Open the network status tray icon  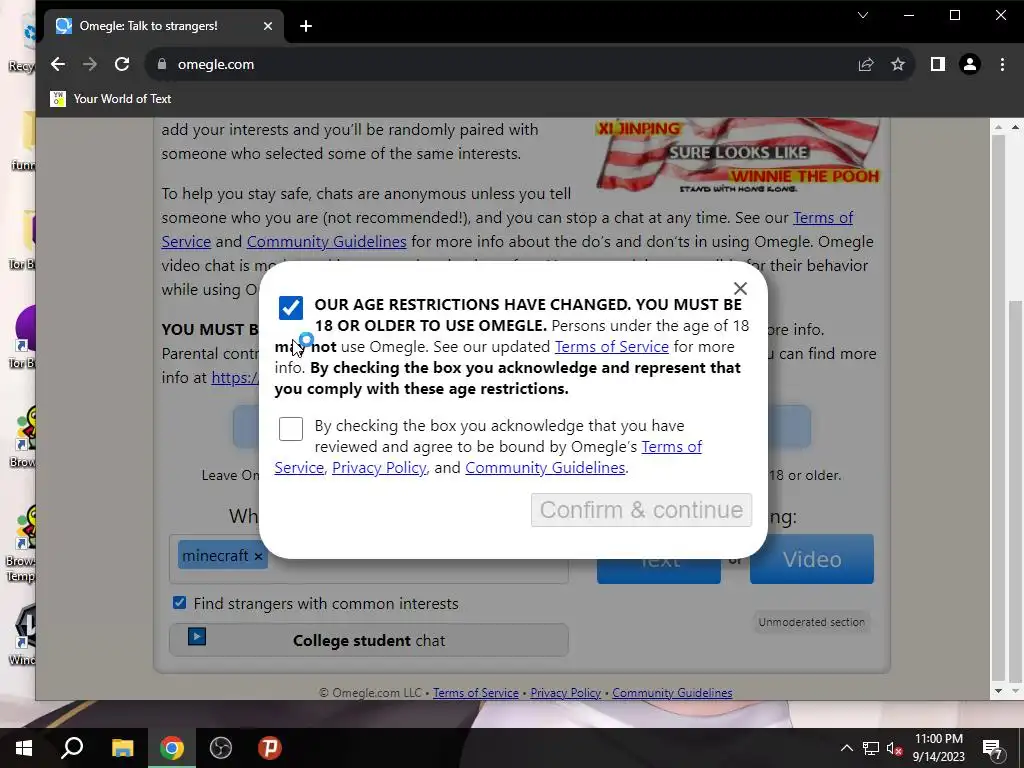pos(871,748)
